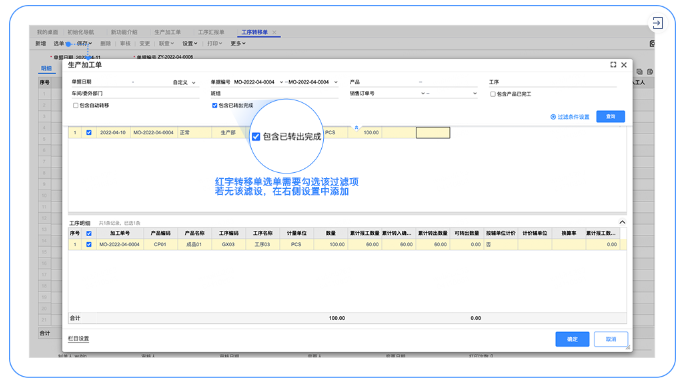Click the CP01 product code cell
Image resolution: width=683 pixels, height=384 pixels.
(160, 245)
